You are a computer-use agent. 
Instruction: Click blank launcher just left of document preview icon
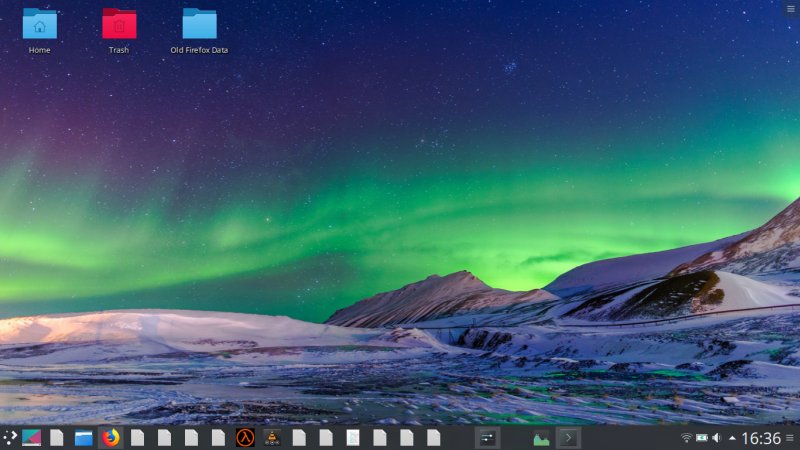pyautogui.click(x=326, y=438)
